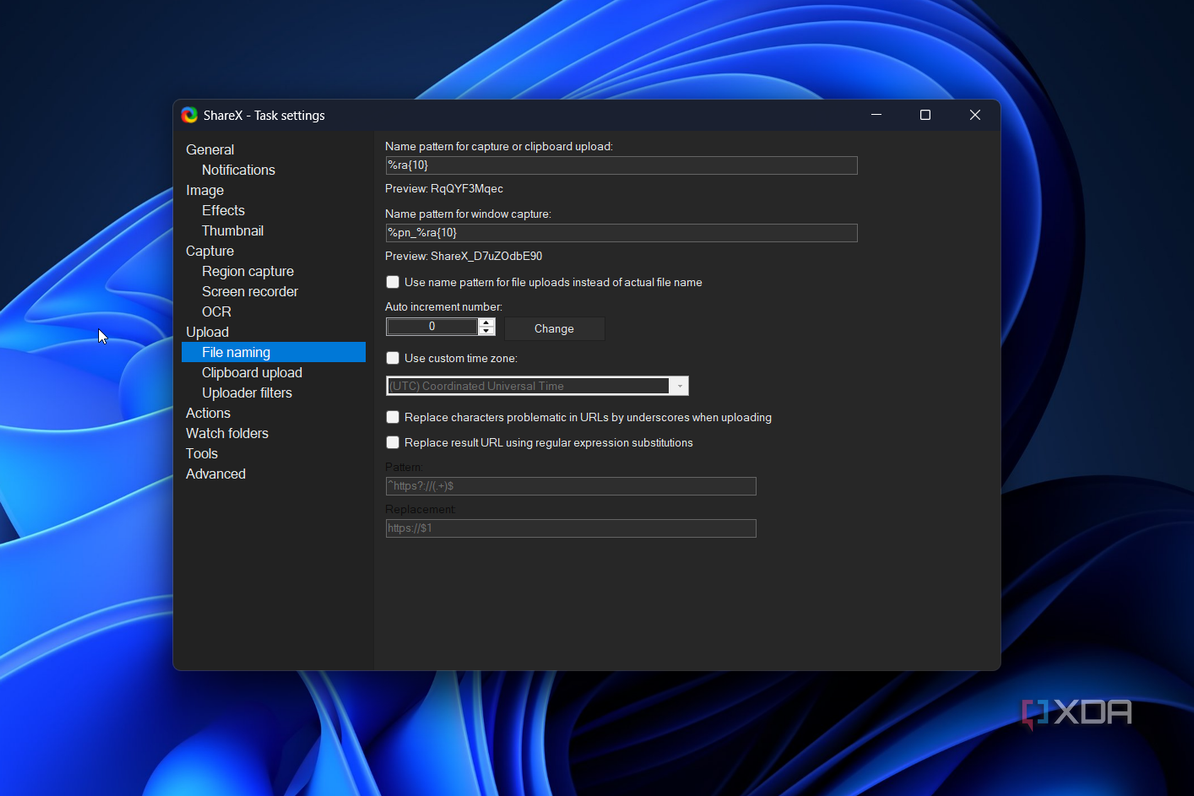This screenshot has height=796, width=1194.
Task: Click the preview text ShareX_D7uZOdbE90
Action: tap(487, 256)
